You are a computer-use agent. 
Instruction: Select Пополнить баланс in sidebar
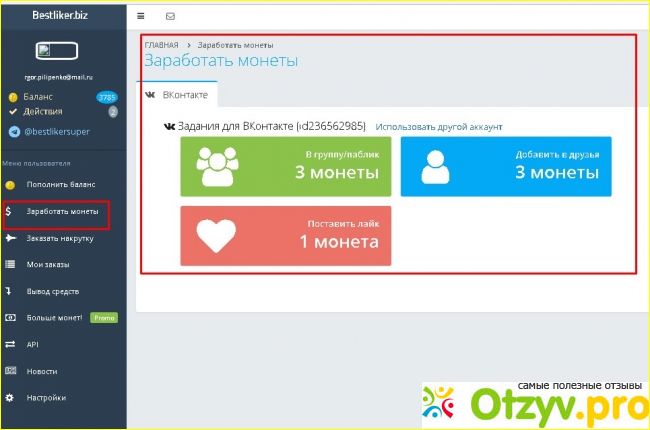tap(60, 186)
